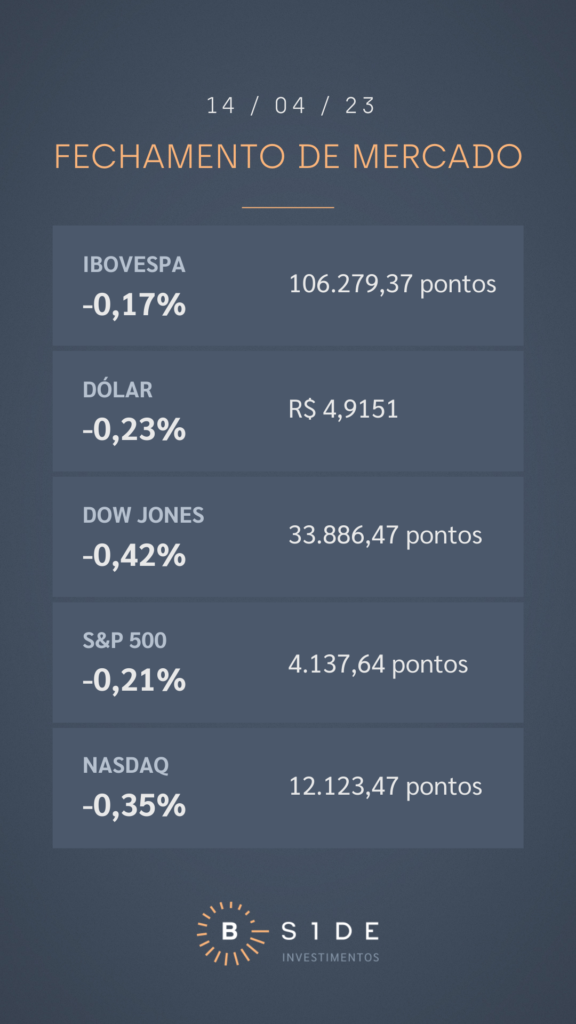Click the Dólar -0,23% variation
This screenshot has width=576, height=1024.
click(134, 430)
